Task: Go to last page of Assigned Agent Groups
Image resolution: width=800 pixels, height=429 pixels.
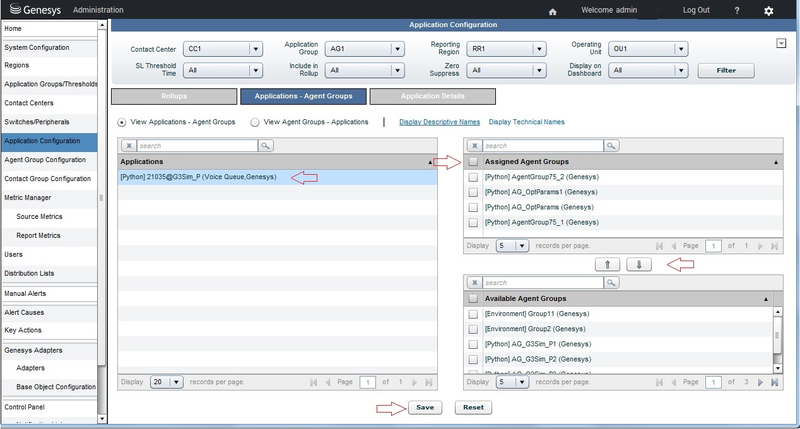Action: coord(774,246)
